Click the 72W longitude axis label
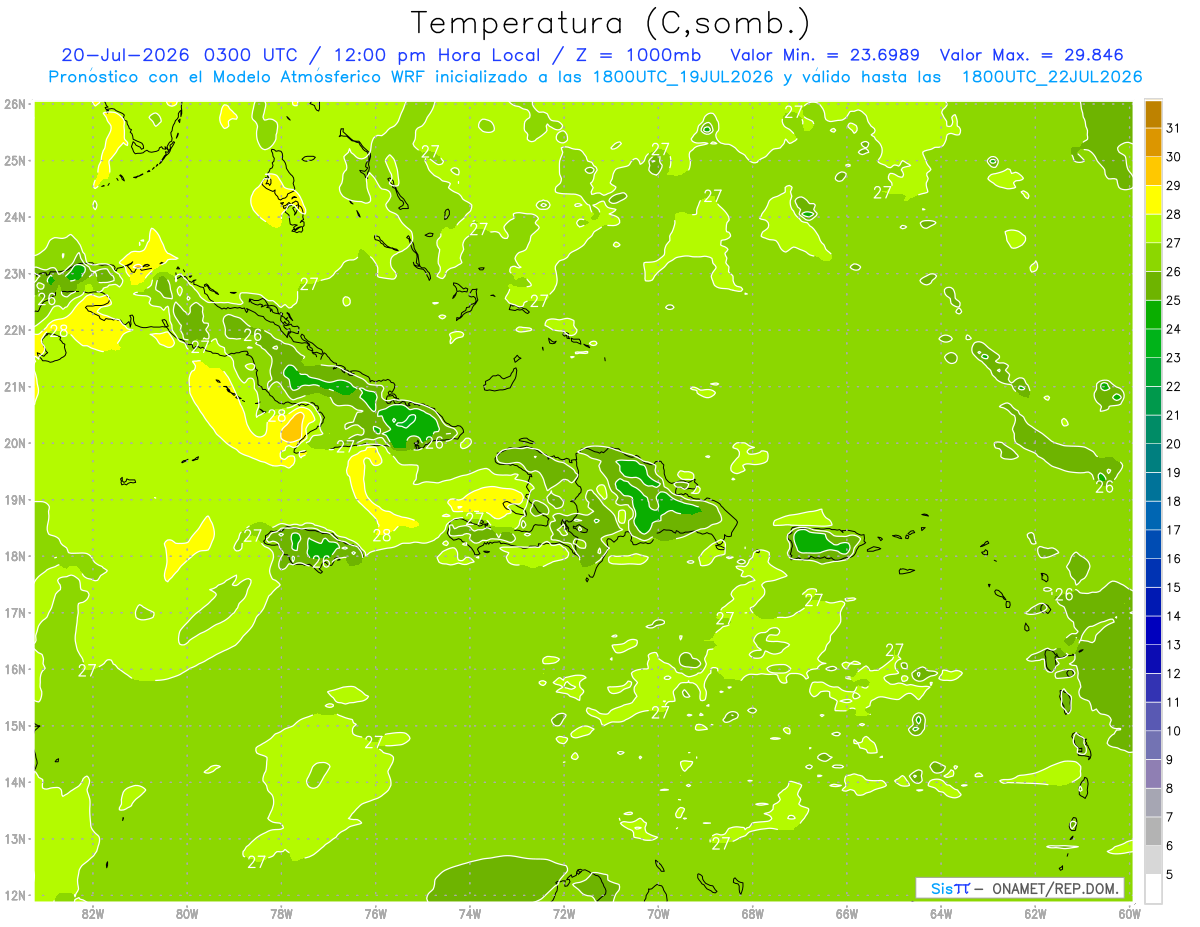 pos(564,913)
